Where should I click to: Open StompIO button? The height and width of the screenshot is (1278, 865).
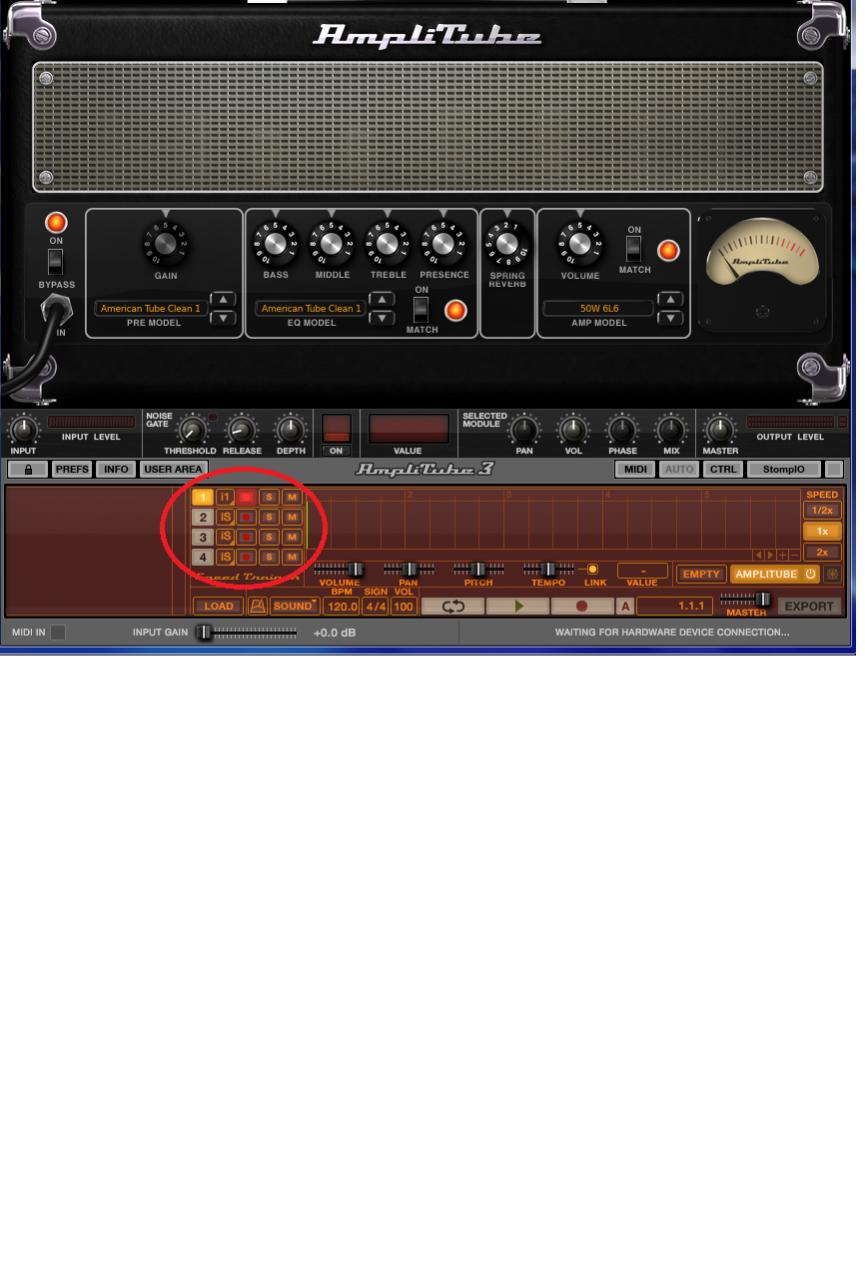pyautogui.click(x=784, y=469)
